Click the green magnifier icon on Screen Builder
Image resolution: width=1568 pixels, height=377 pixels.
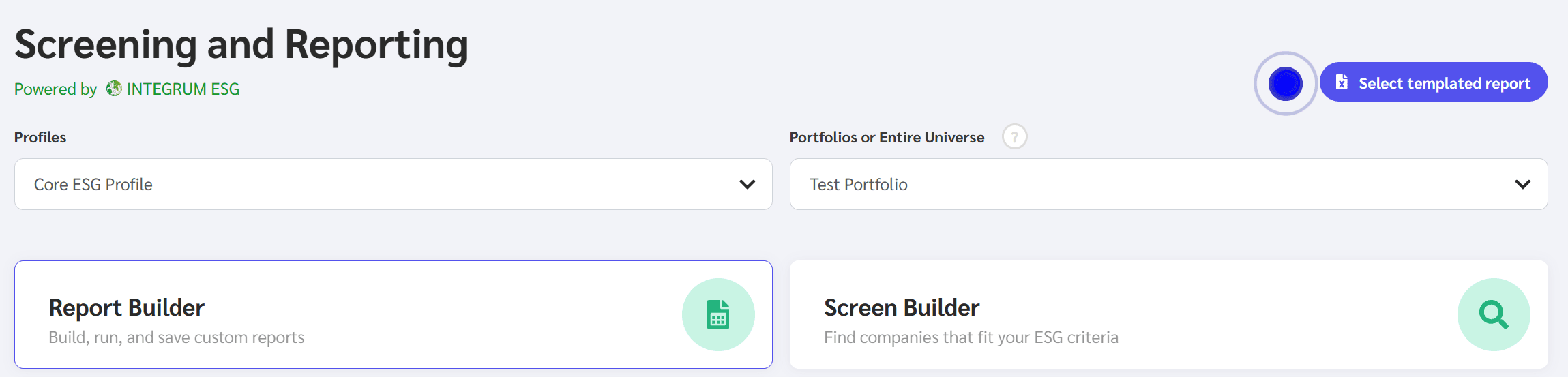click(x=1493, y=315)
